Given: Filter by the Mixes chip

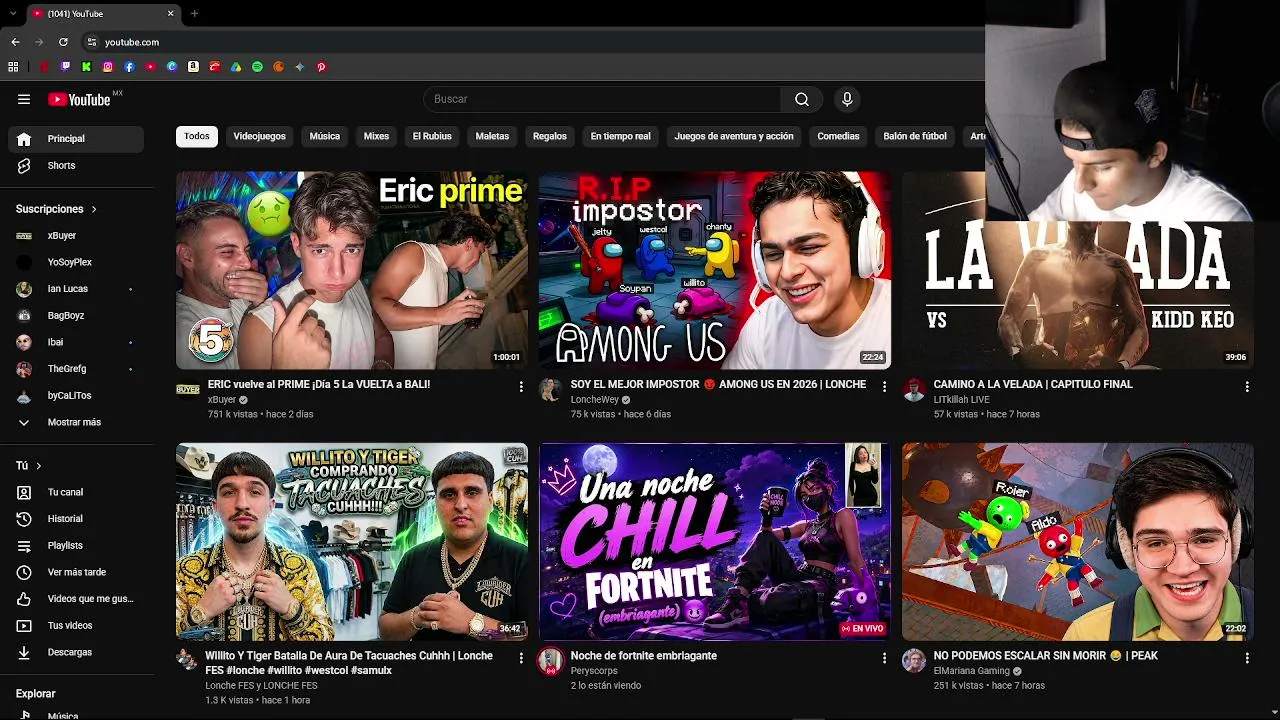Looking at the screenshot, I should [376, 136].
